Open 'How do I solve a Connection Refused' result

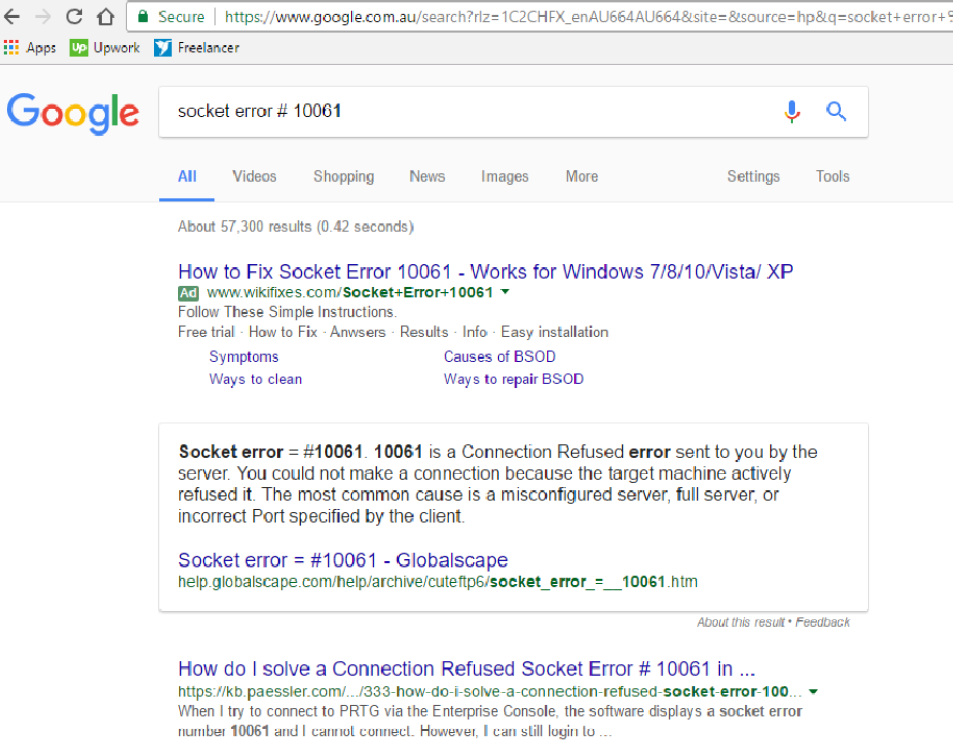pos(467,669)
